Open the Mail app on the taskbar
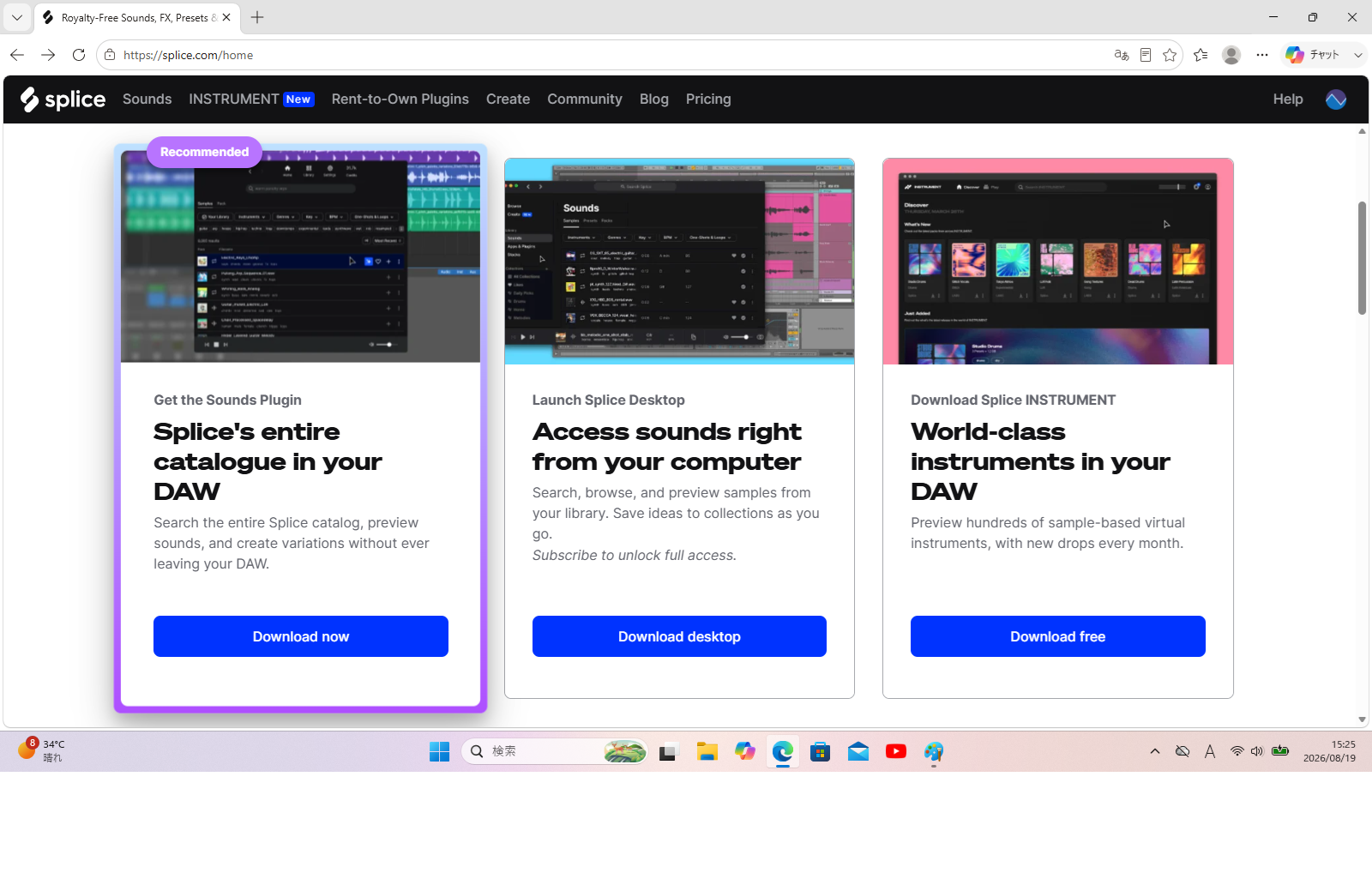The height and width of the screenshot is (879, 1372). click(858, 752)
